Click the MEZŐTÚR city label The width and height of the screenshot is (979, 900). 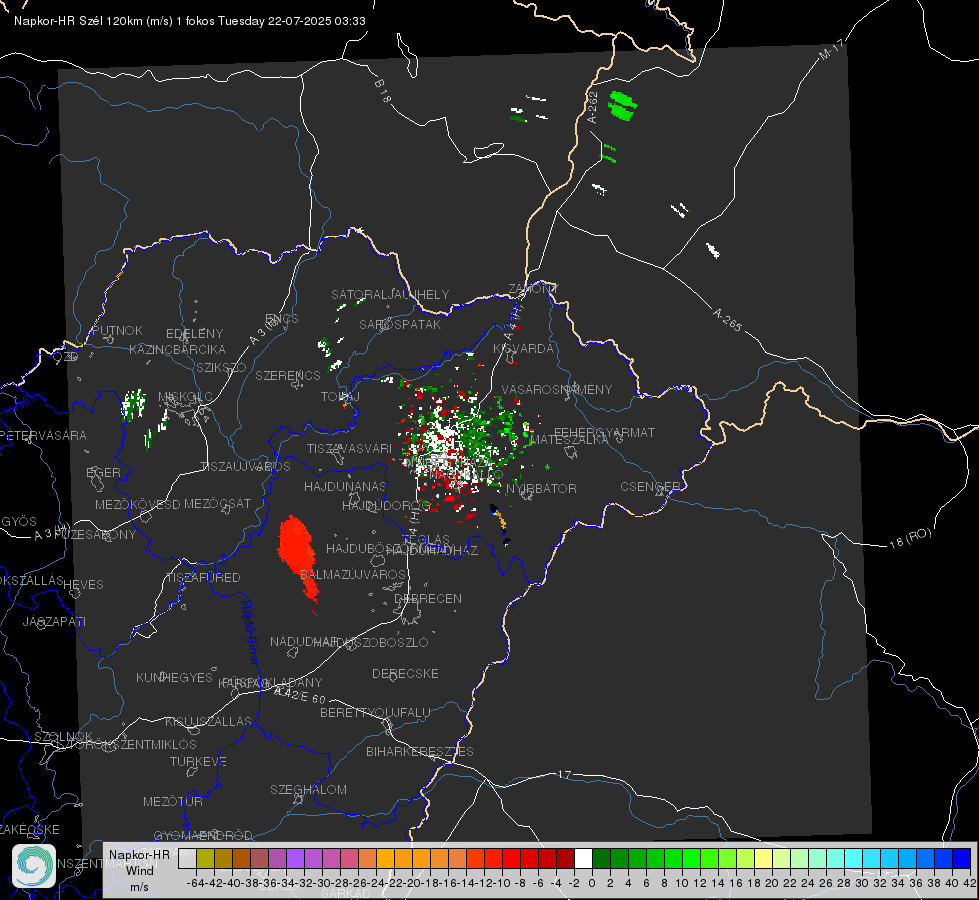(x=173, y=801)
